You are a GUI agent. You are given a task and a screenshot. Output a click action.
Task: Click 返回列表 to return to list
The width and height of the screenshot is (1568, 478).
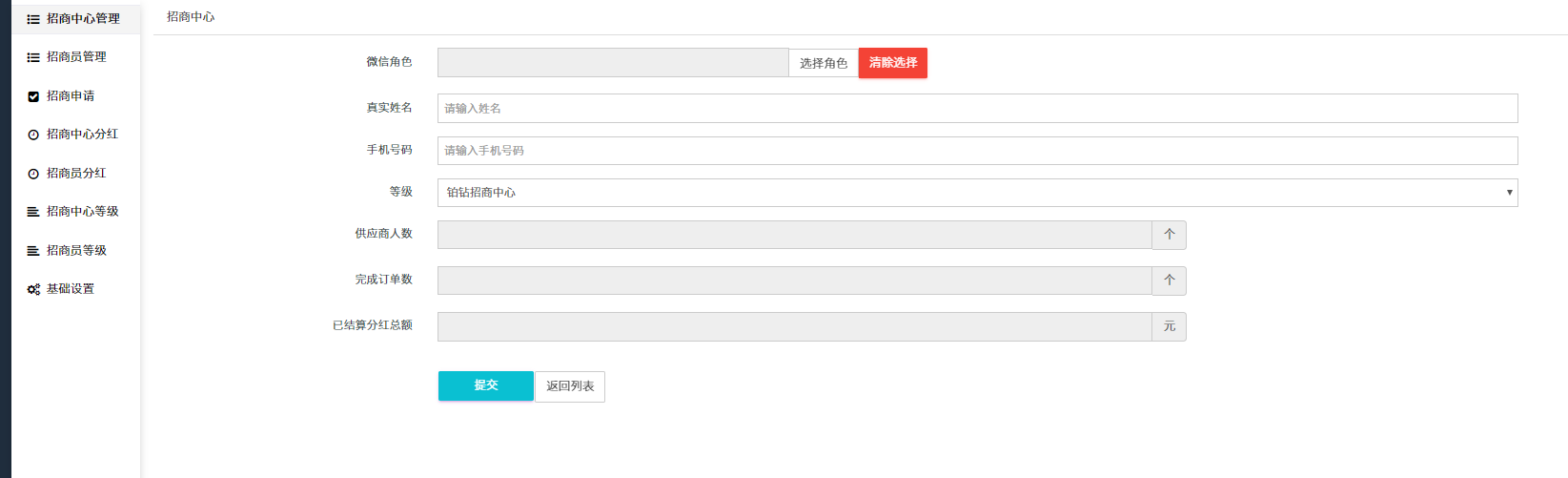pyautogui.click(x=570, y=386)
